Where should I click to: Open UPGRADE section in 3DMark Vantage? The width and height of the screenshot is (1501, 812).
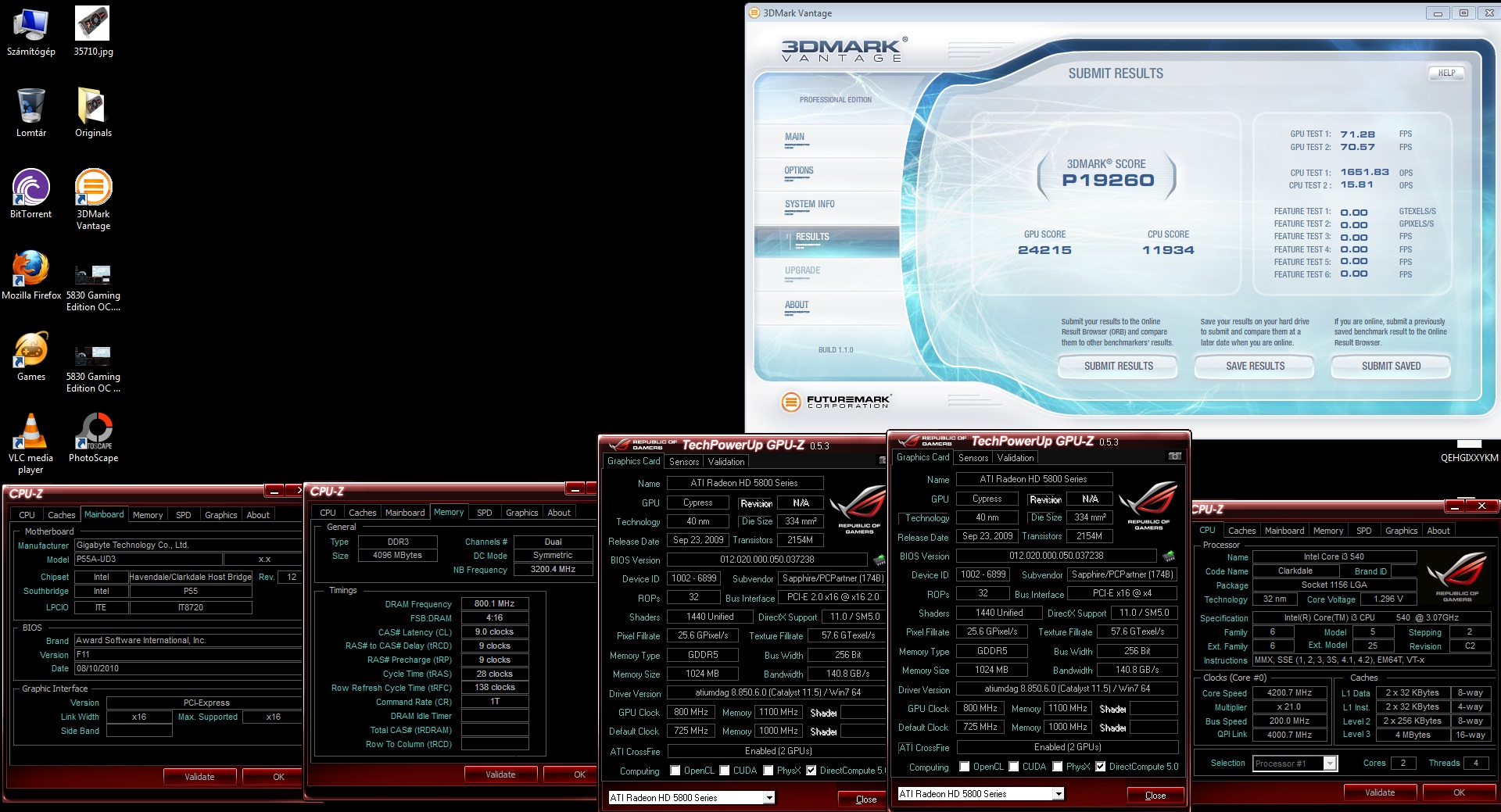click(803, 270)
